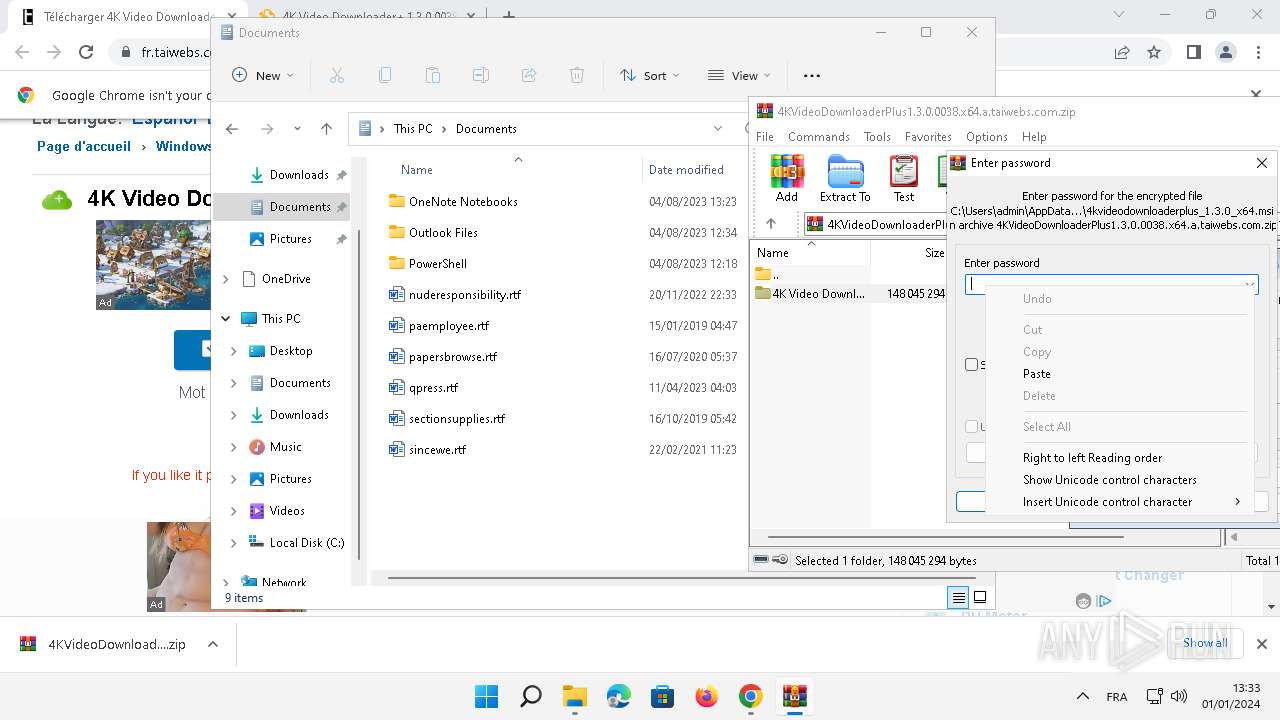The image size is (1280, 720).
Task: Click the Delete trash icon in Explorer toolbar
Action: click(x=577, y=75)
